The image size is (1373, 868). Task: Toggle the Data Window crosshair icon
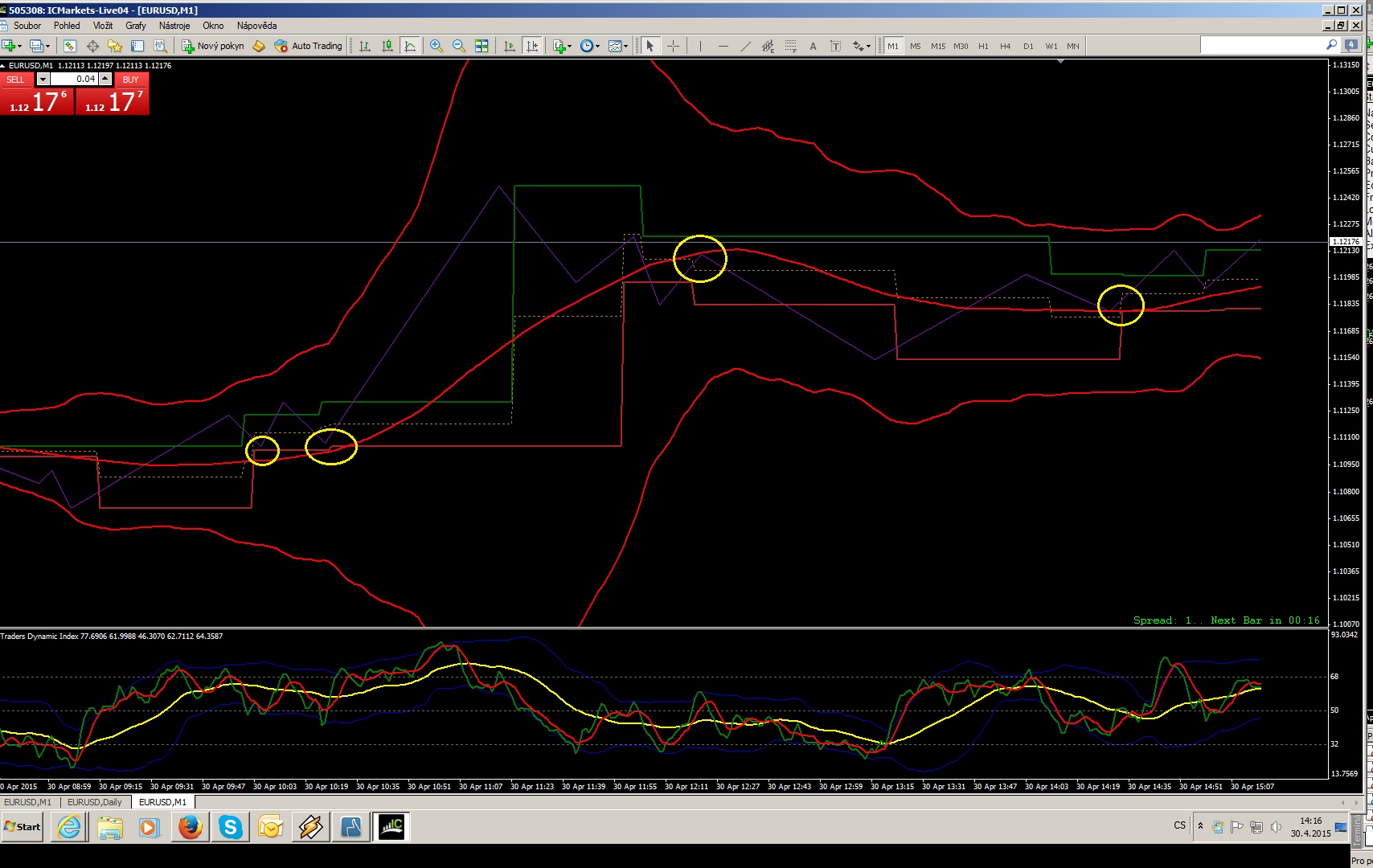92,46
